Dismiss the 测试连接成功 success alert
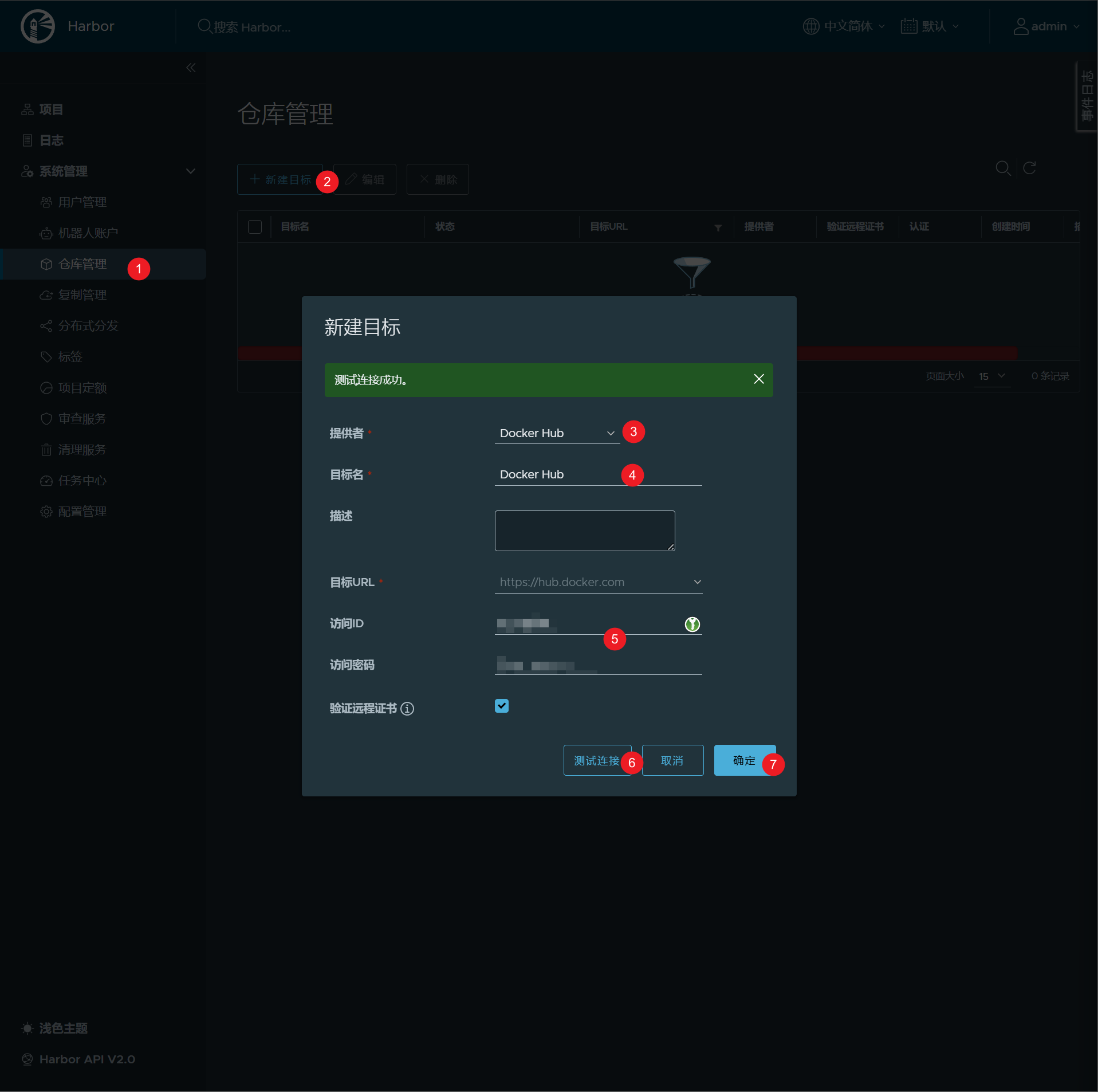The width and height of the screenshot is (1098, 1092). [759, 379]
